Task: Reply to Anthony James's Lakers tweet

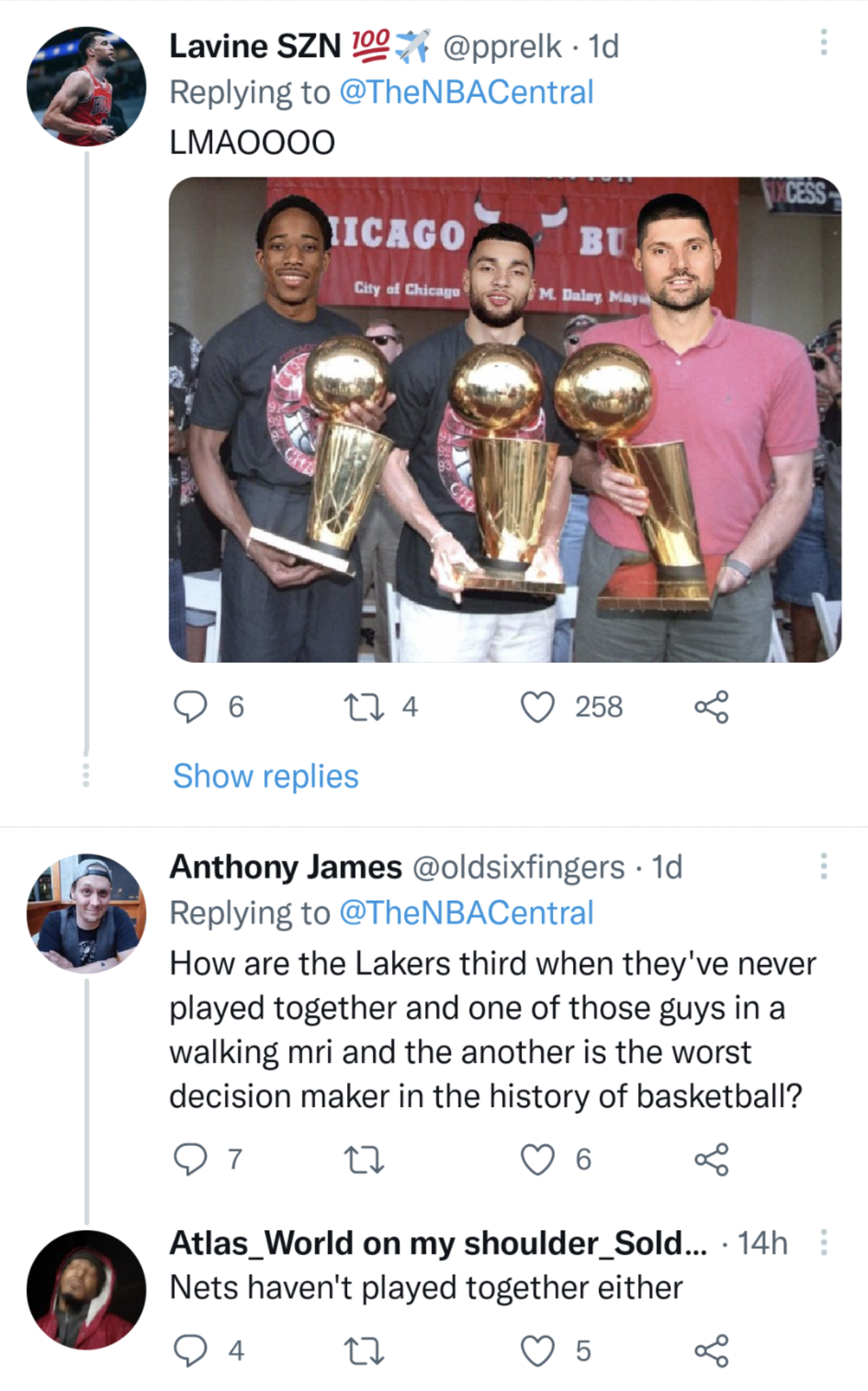Action: pyautogui.click(x=191, y=1159)
